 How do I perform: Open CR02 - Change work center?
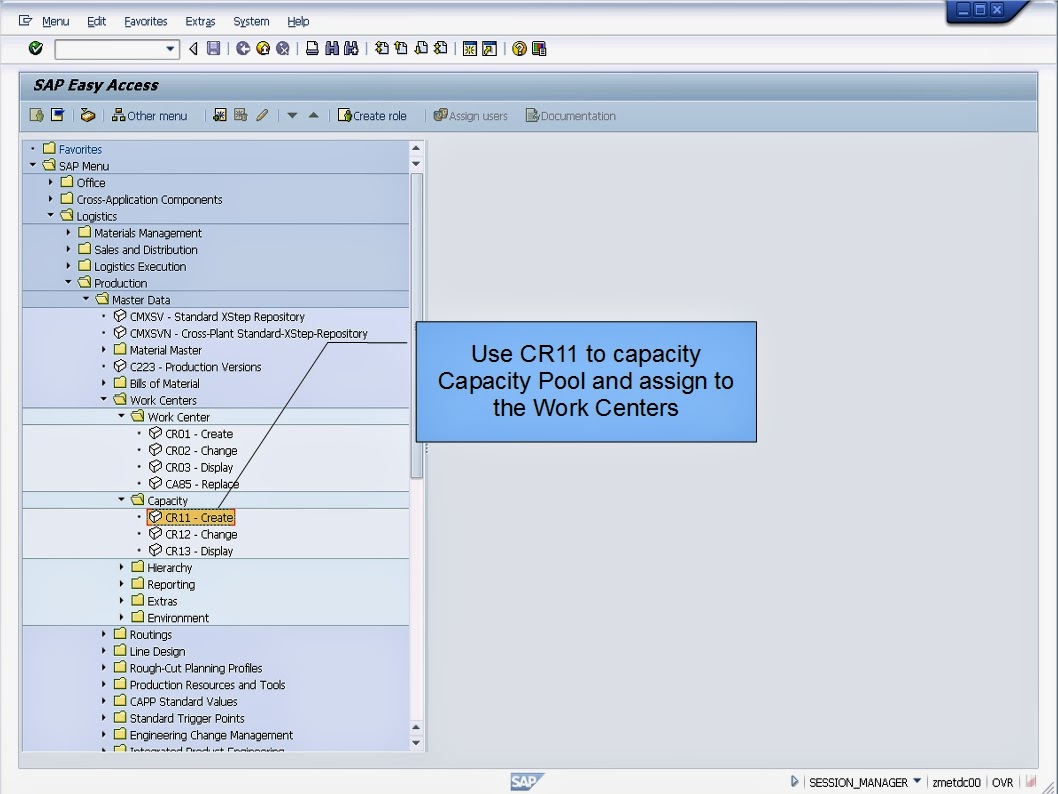tap(196, 450)
